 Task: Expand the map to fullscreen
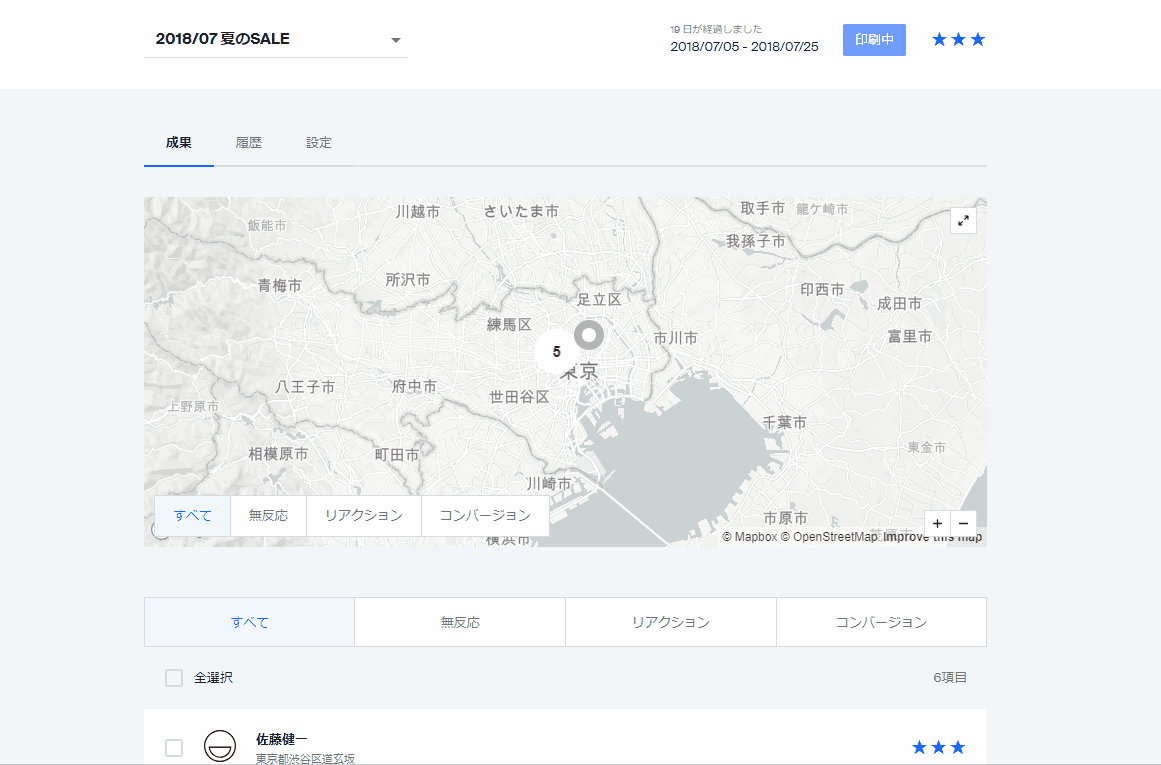tap(963, 221)
